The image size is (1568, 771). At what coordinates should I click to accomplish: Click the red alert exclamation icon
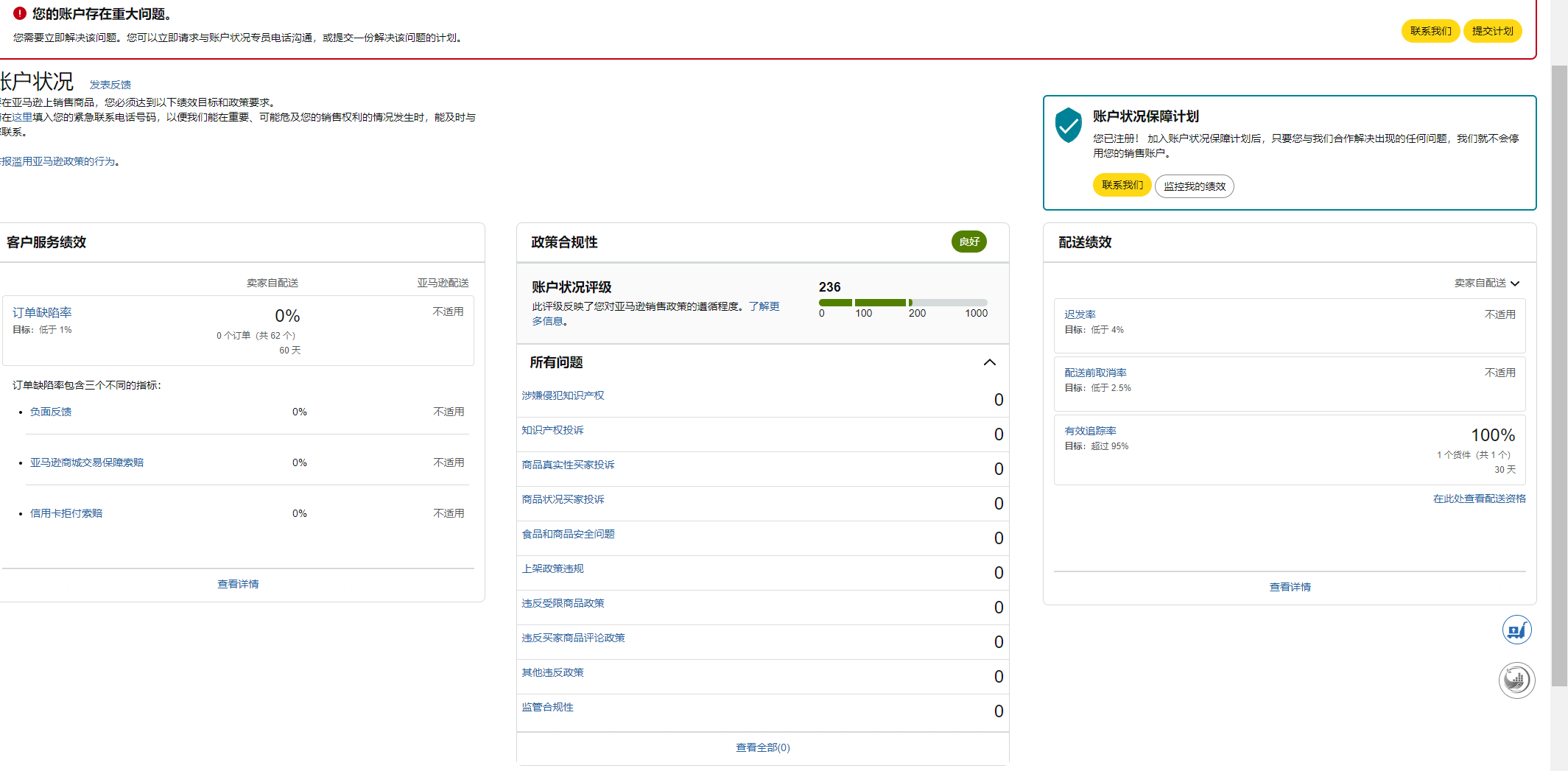(20, 13)
